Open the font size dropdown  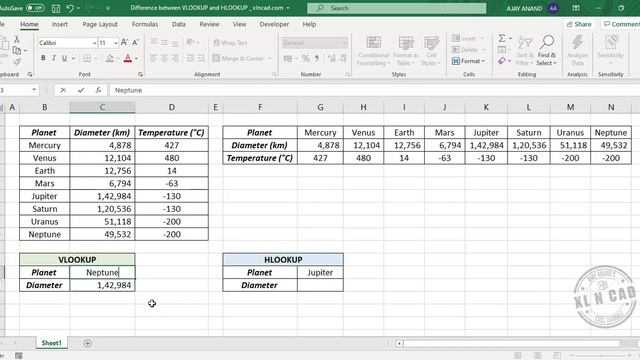[116, 43]
